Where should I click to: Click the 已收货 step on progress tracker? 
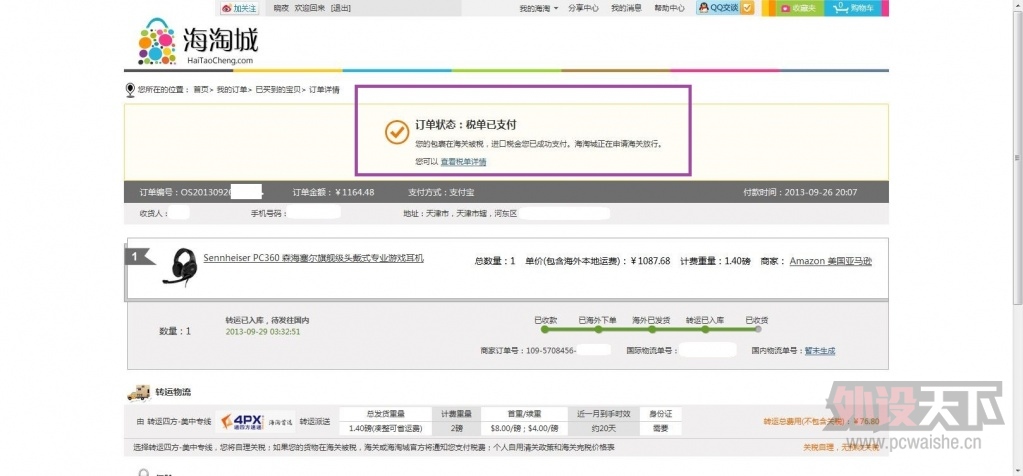coord(757,320)
